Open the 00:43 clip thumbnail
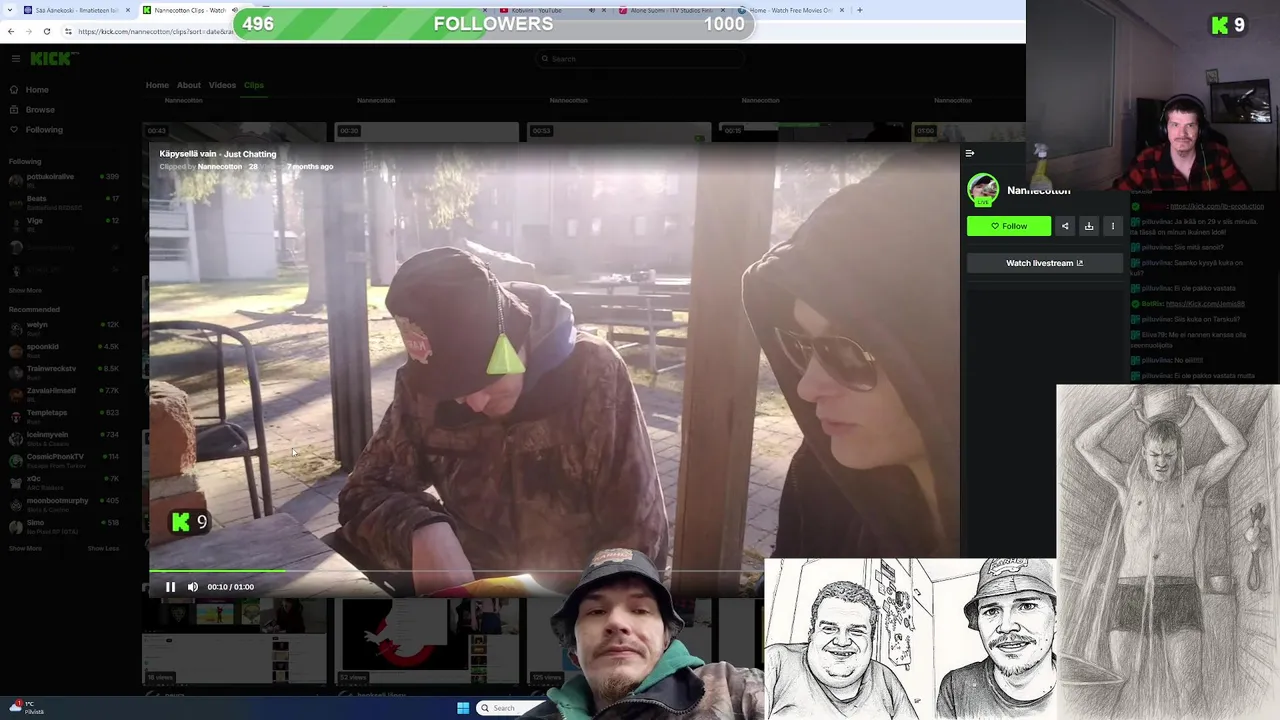This screenshot has width=1280, height=720. click(235, 132)
